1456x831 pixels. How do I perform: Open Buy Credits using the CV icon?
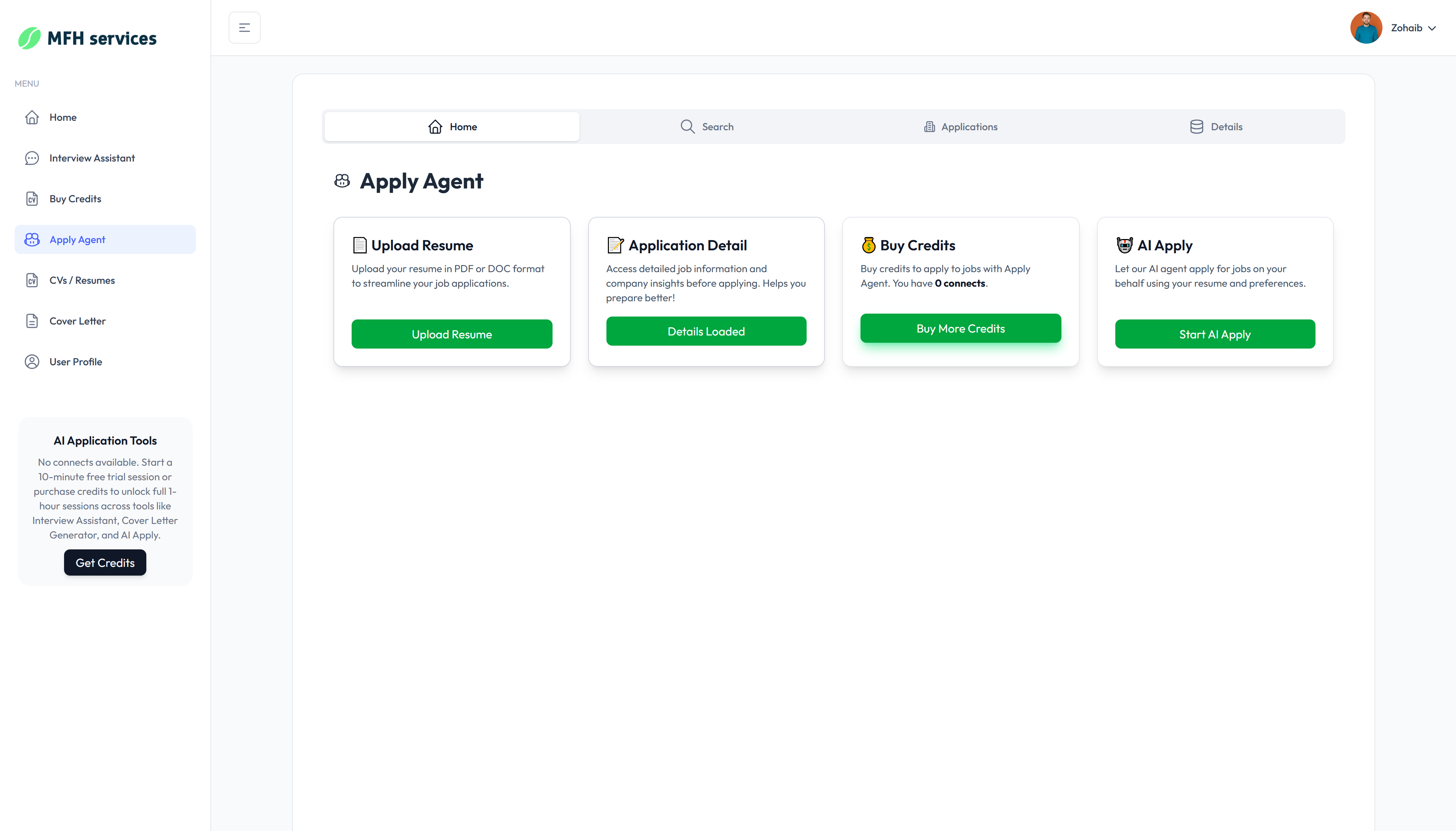(32, 198)
